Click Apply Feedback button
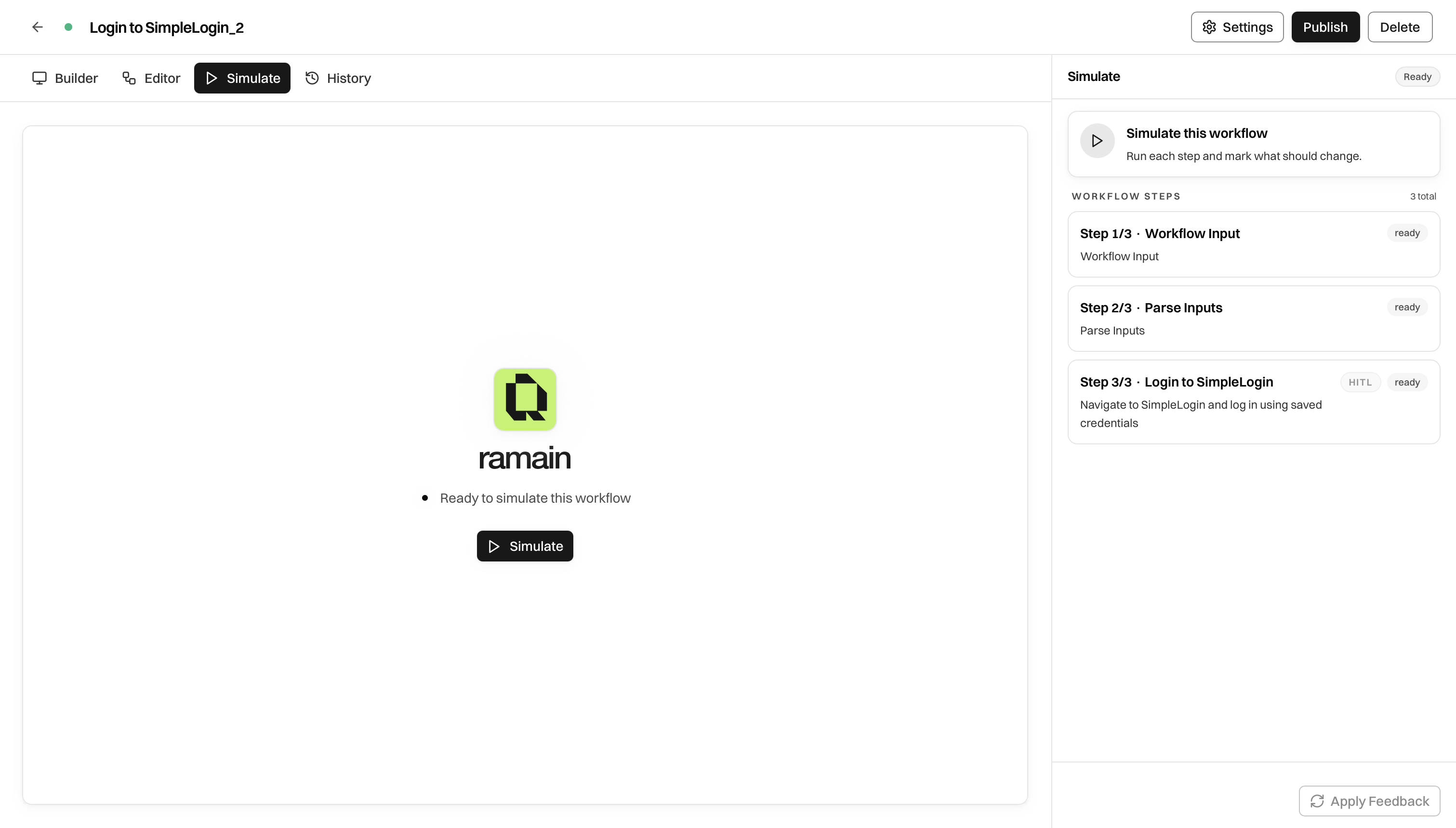Screen dimensions: 1456x828 (1369, 801)
